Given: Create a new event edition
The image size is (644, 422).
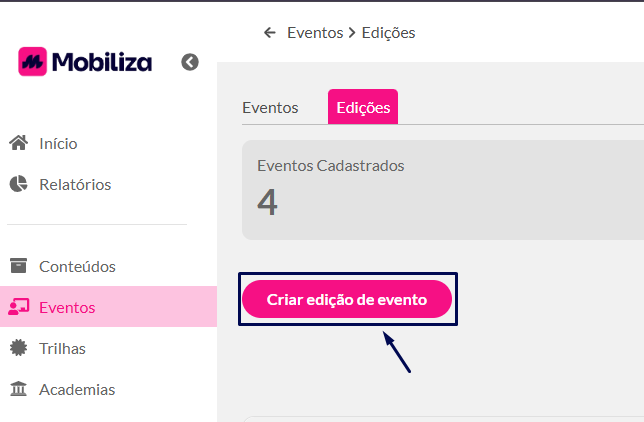Looking at the screenshot, I should pos(347,299).
